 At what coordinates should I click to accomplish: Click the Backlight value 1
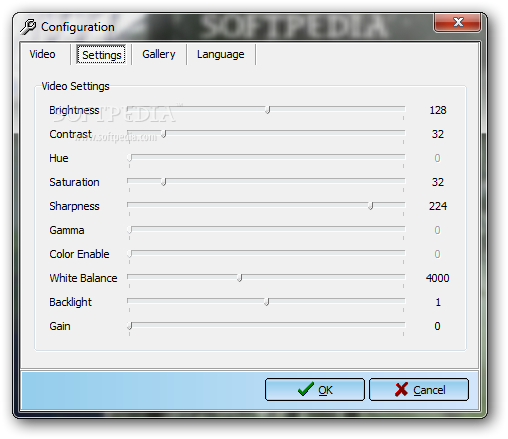point(438,302)
